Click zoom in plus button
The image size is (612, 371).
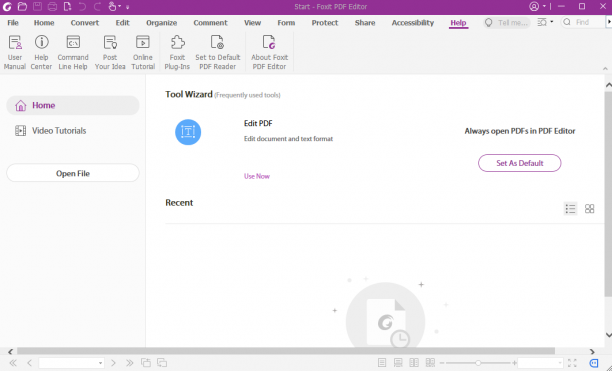click(514, 363)
